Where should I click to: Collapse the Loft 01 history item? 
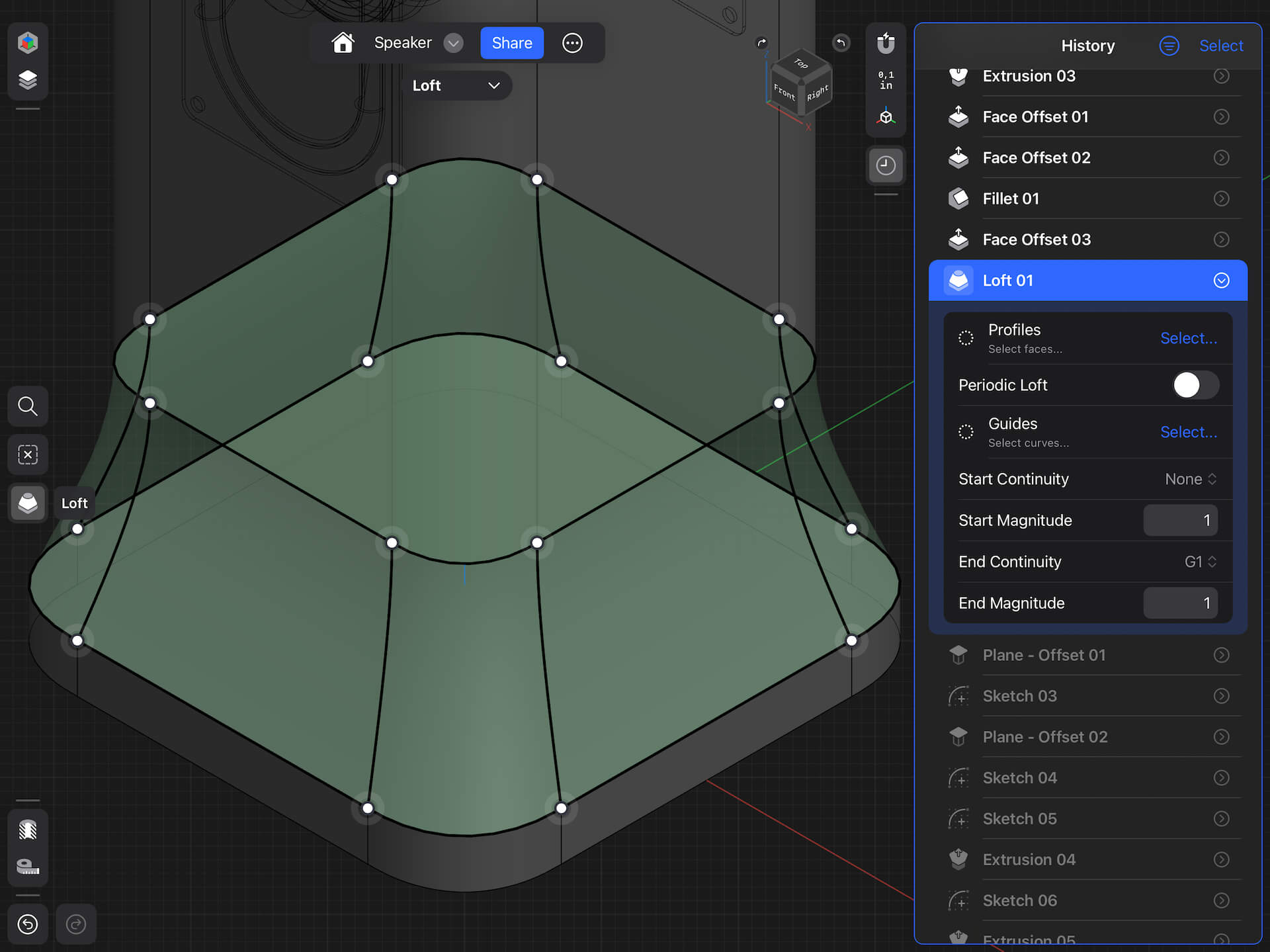tap(1221, 281)
